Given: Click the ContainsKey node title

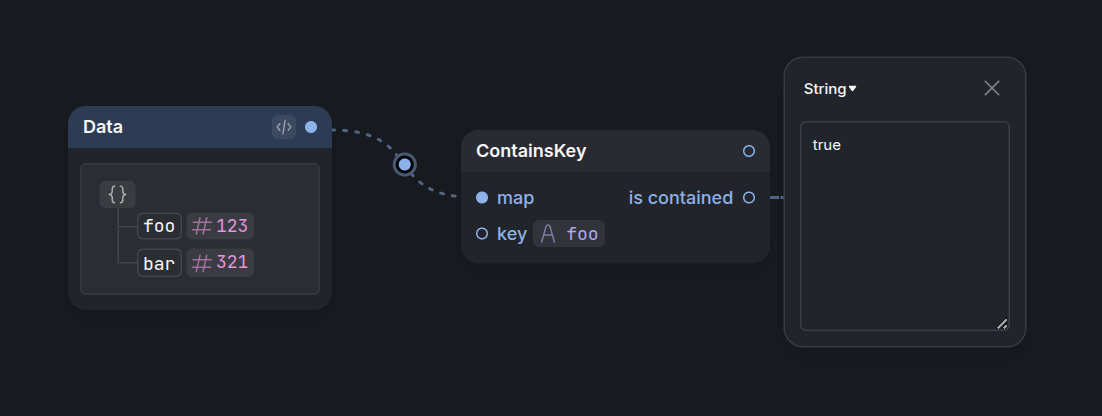Looking at the screenshot, I should 531,151.
